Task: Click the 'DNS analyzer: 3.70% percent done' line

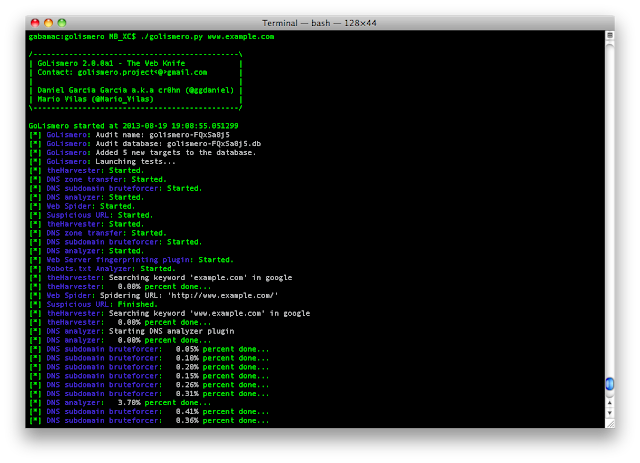Action: (x=120, y=403)
